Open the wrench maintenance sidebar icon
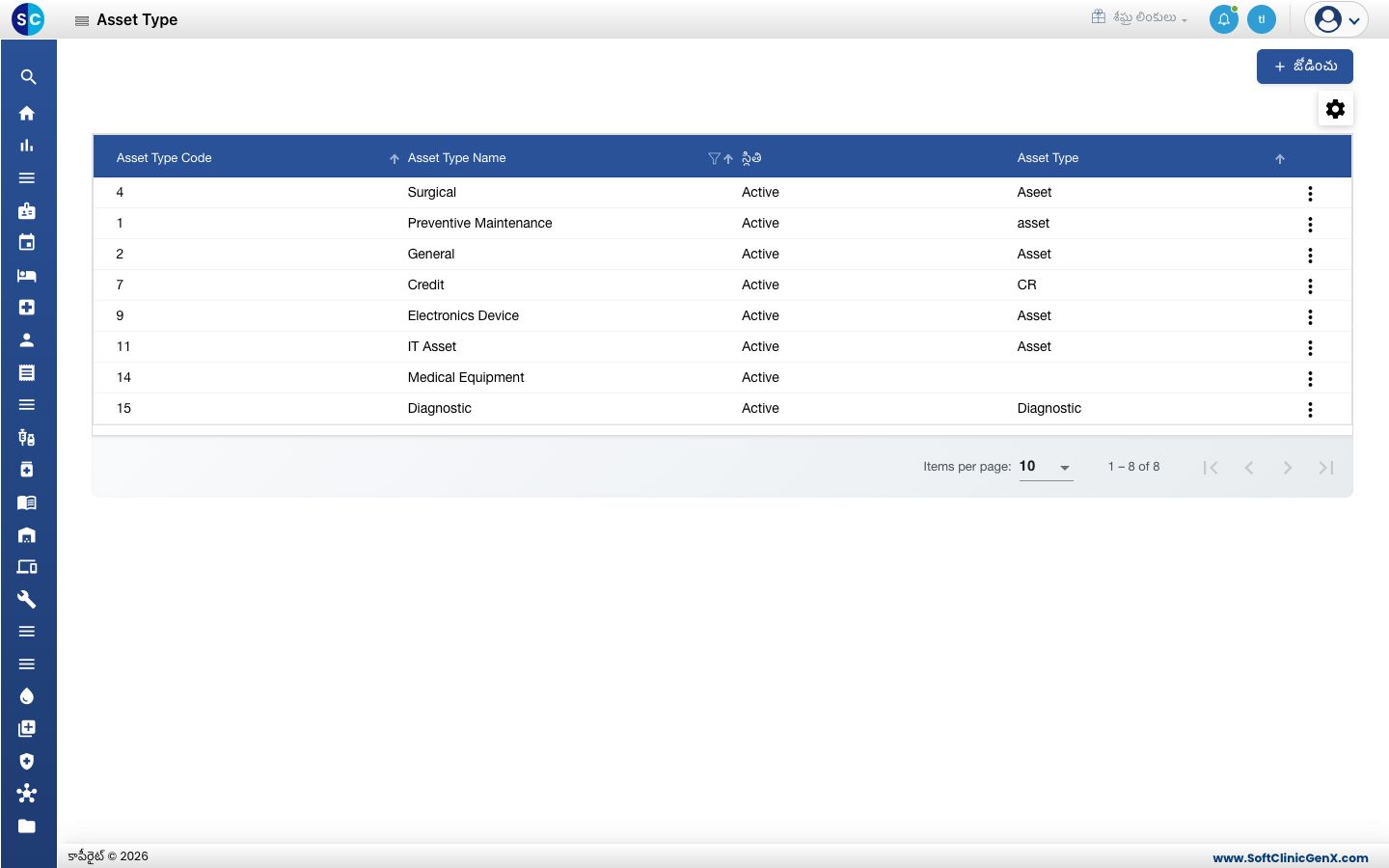This screenshot has height=868, width=1389. pos(27,599)
